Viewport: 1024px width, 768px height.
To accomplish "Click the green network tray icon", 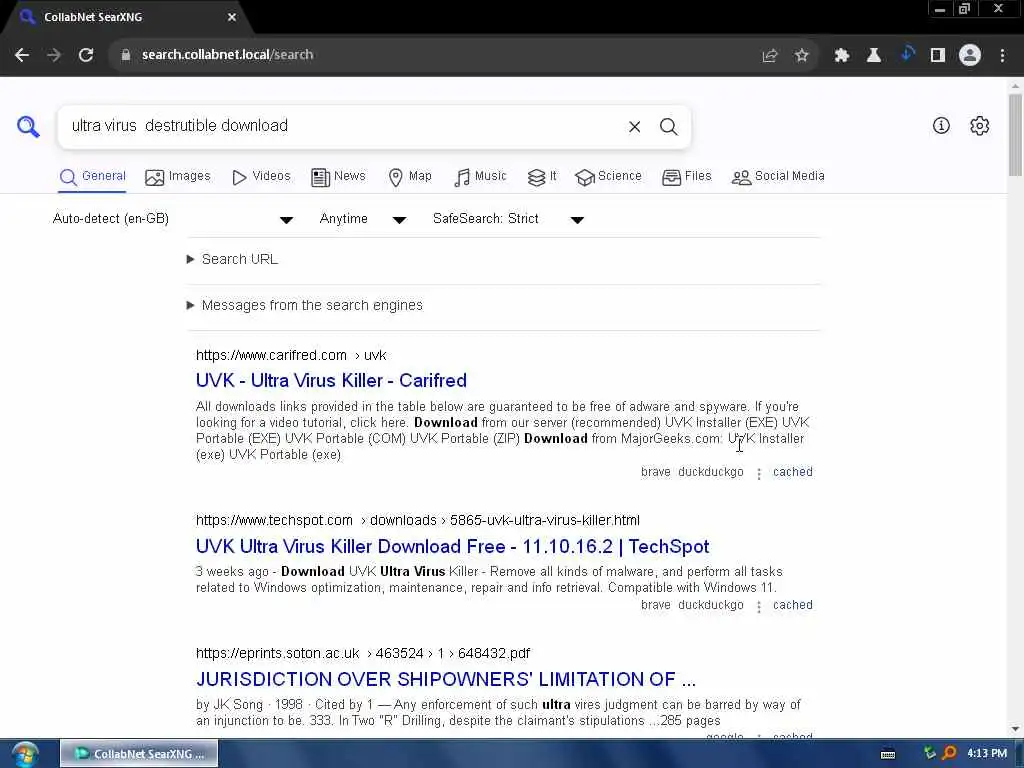I will click(929, 753).
